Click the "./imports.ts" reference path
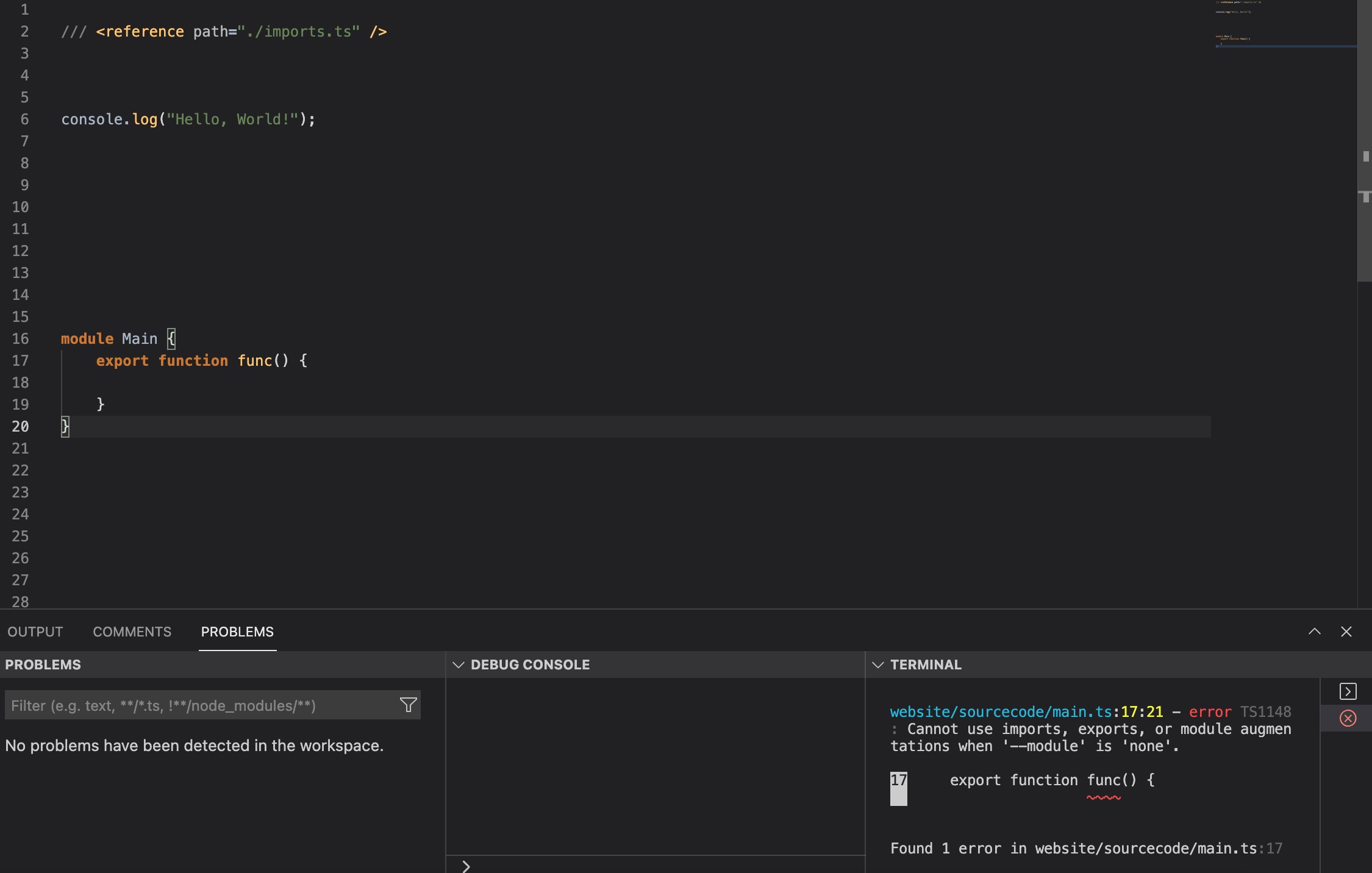The image size is (1372, 873). tap(298, 31)
